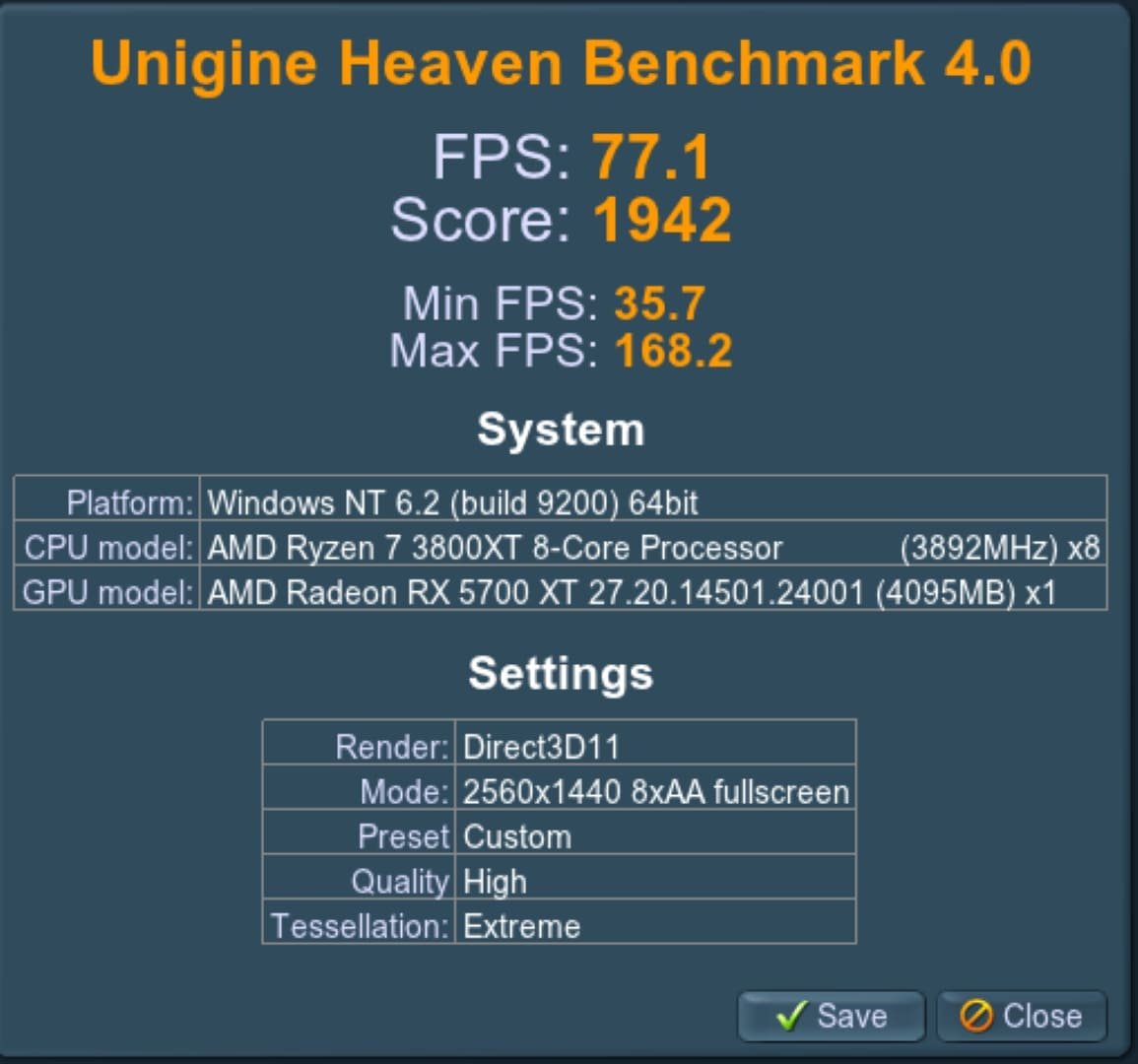
Task: Click the High quality value
Action: [495, 882]
